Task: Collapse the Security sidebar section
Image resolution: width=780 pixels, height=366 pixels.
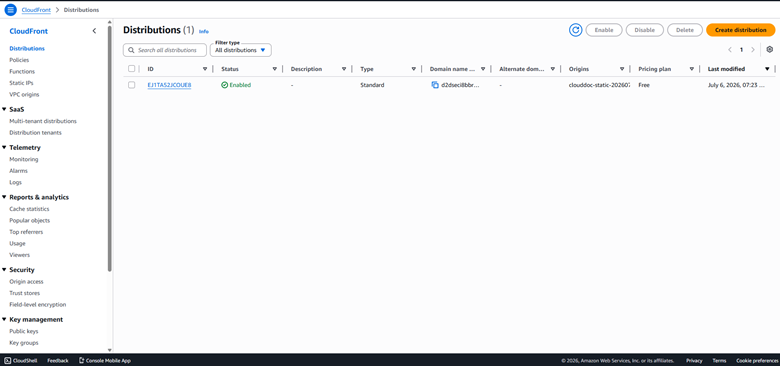Action: coord(4,270)
